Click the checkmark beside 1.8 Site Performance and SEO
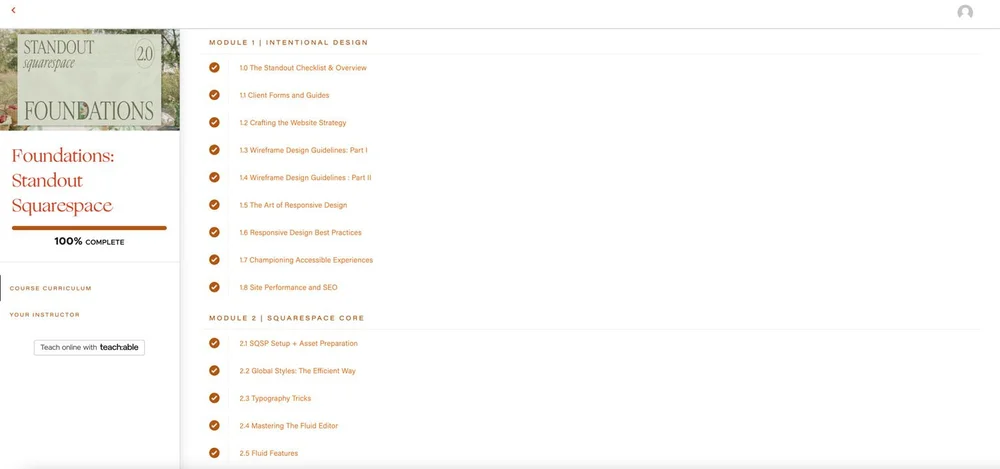 click(x=214, y=287)
